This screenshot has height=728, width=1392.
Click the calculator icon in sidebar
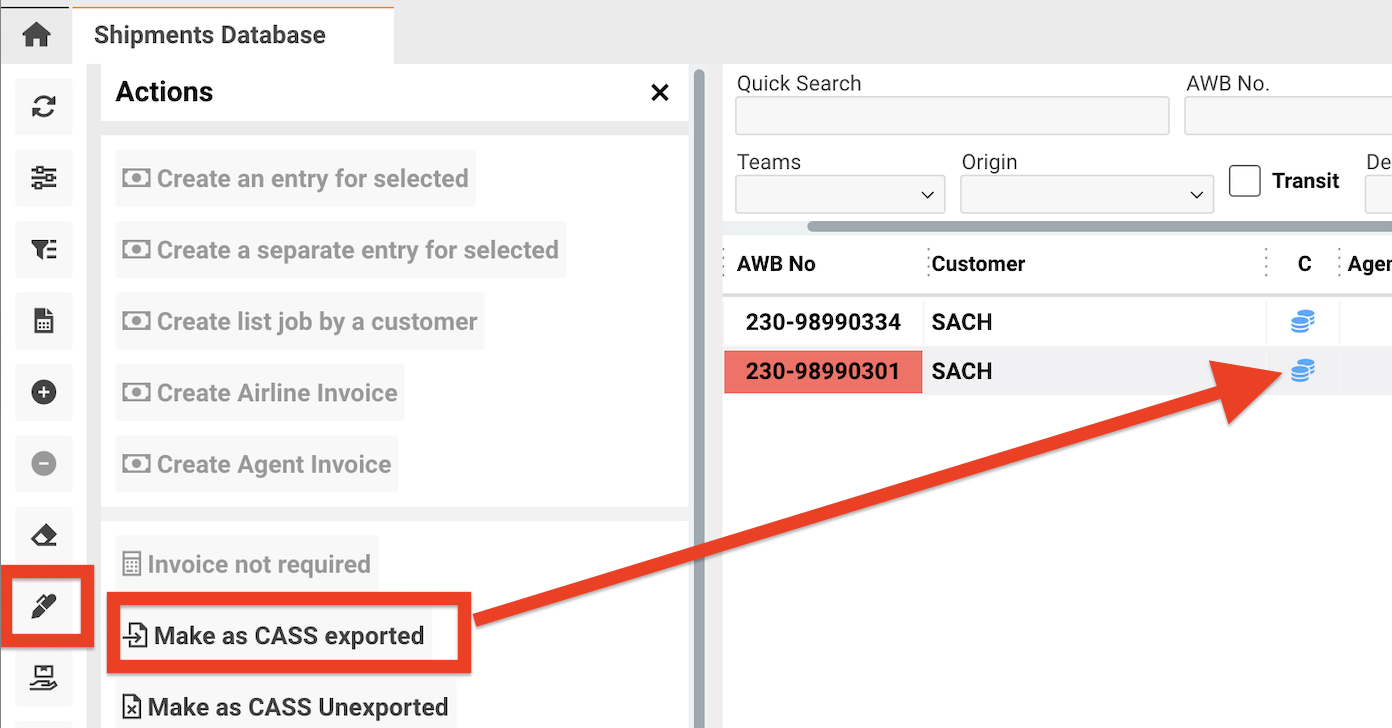click(x=44, y=321)
